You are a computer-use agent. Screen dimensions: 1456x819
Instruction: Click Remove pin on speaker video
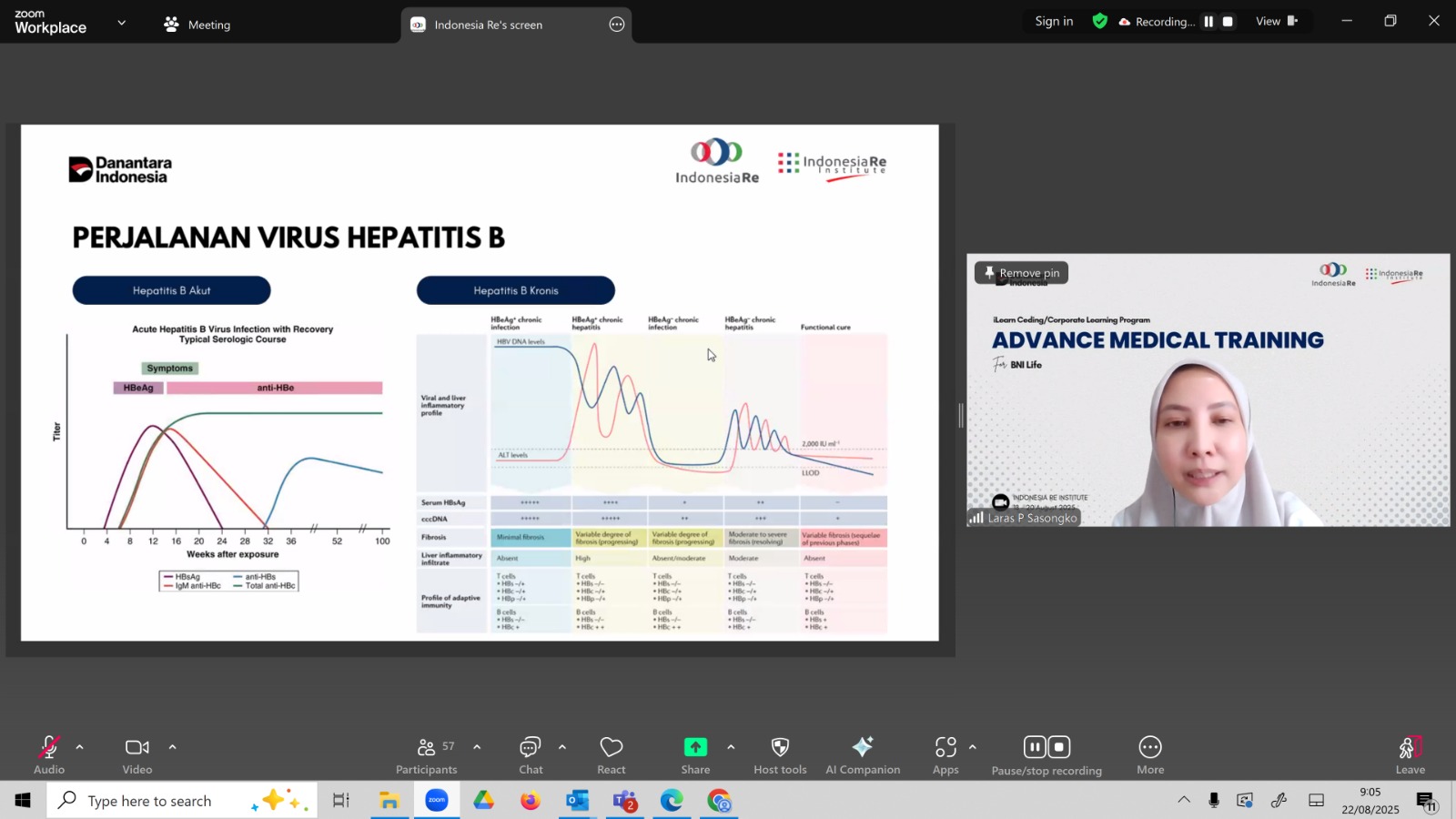(1021, 273)
